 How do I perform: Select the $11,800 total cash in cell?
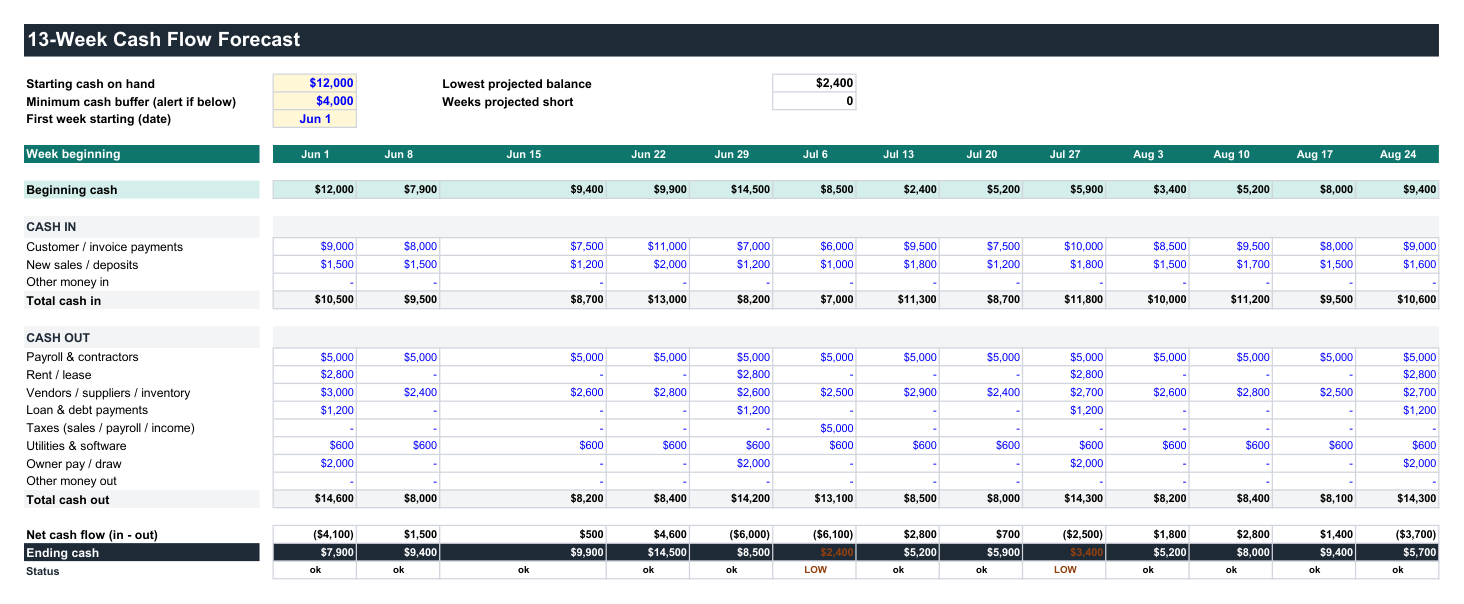(x=1065, y=300)
